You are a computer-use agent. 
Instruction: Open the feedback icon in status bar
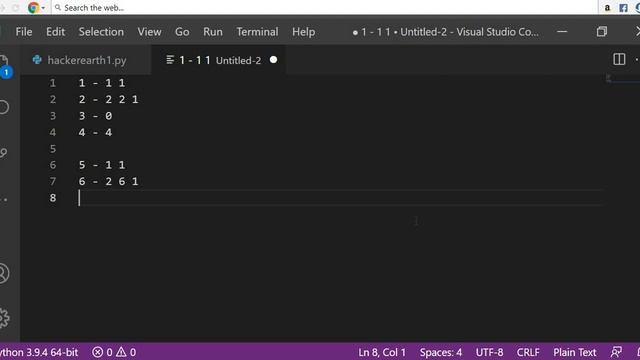[x=616, y=352]
